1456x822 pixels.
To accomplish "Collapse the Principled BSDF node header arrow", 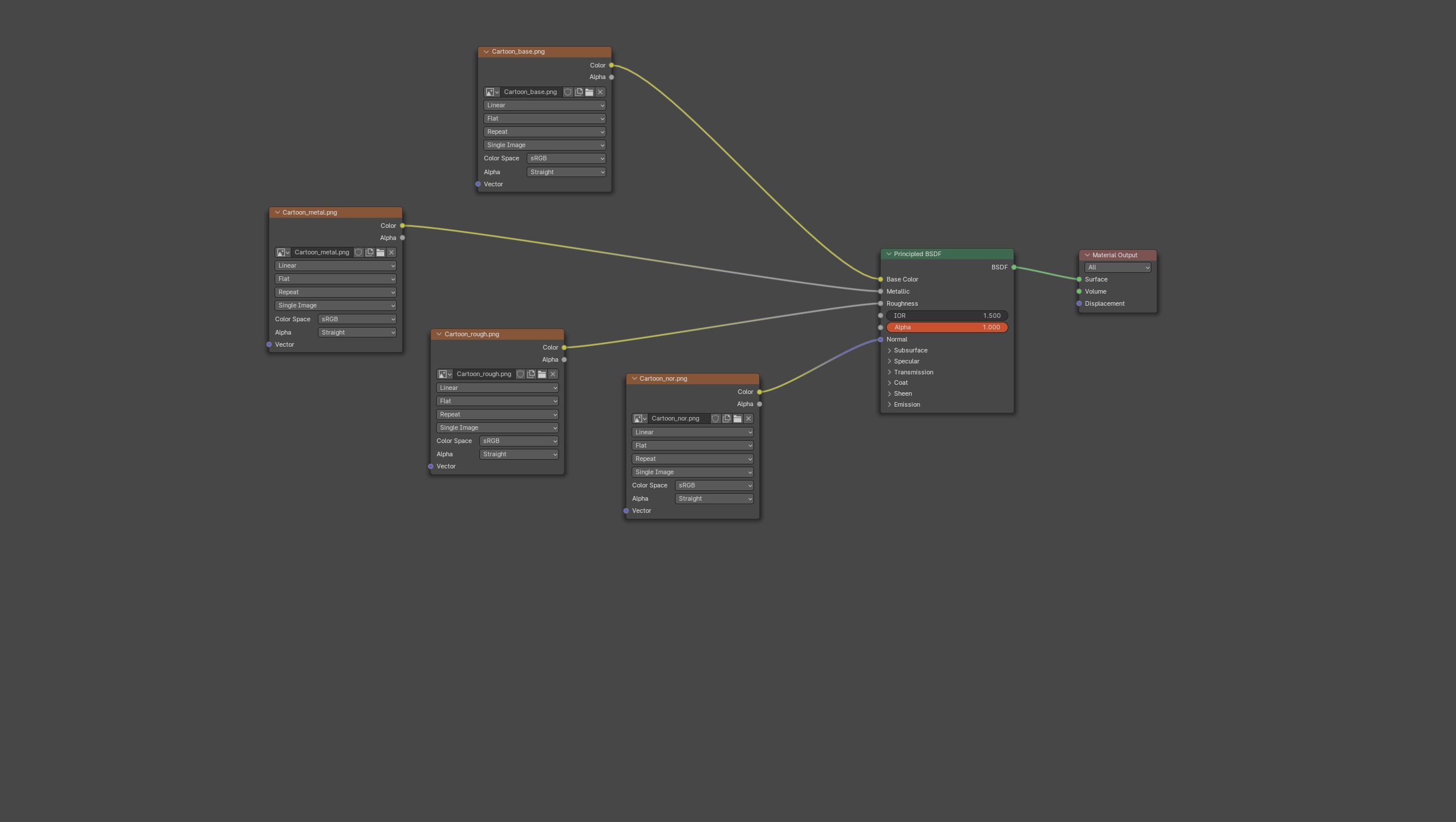I will [x=888, y=254].
